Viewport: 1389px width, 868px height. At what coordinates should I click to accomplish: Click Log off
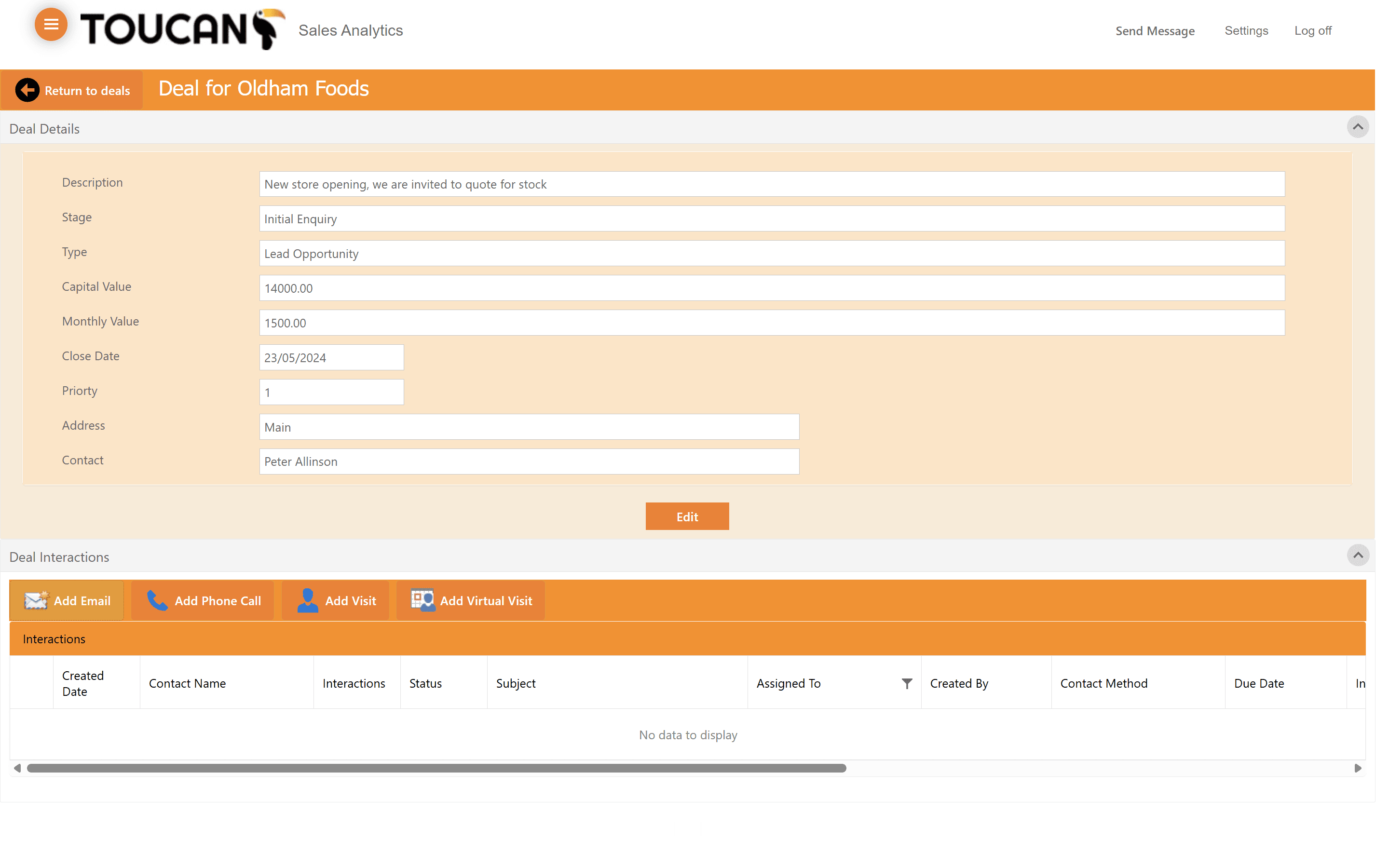click(x=1313, y=30)
